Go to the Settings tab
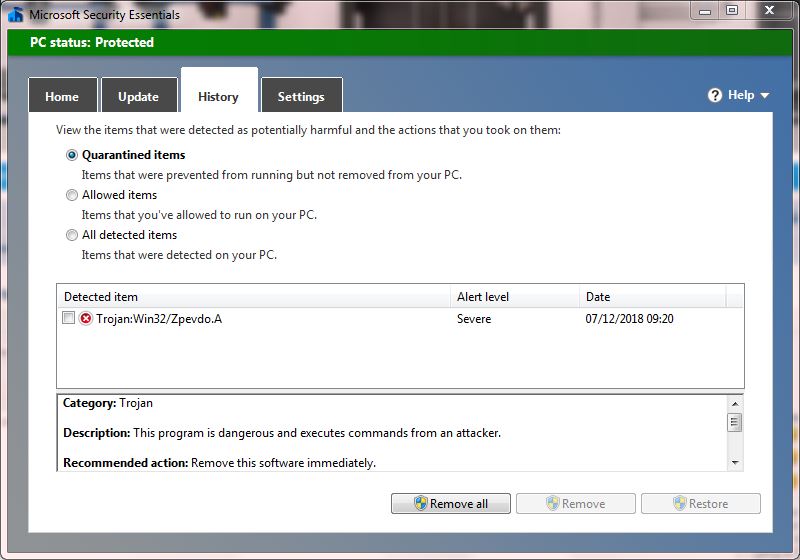The image size is (800, 560). [x=302, y=96]
